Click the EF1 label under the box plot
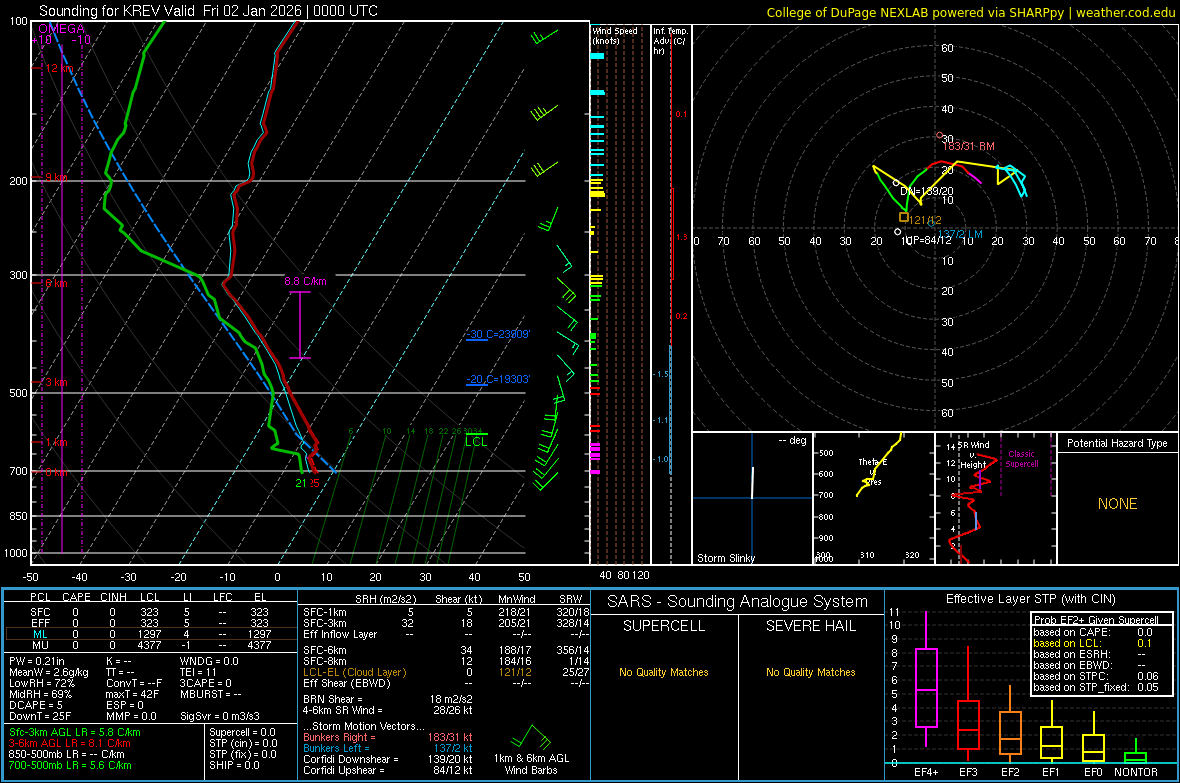The width and height of the screenshot is (1180, 783). tap(1051, 772)
